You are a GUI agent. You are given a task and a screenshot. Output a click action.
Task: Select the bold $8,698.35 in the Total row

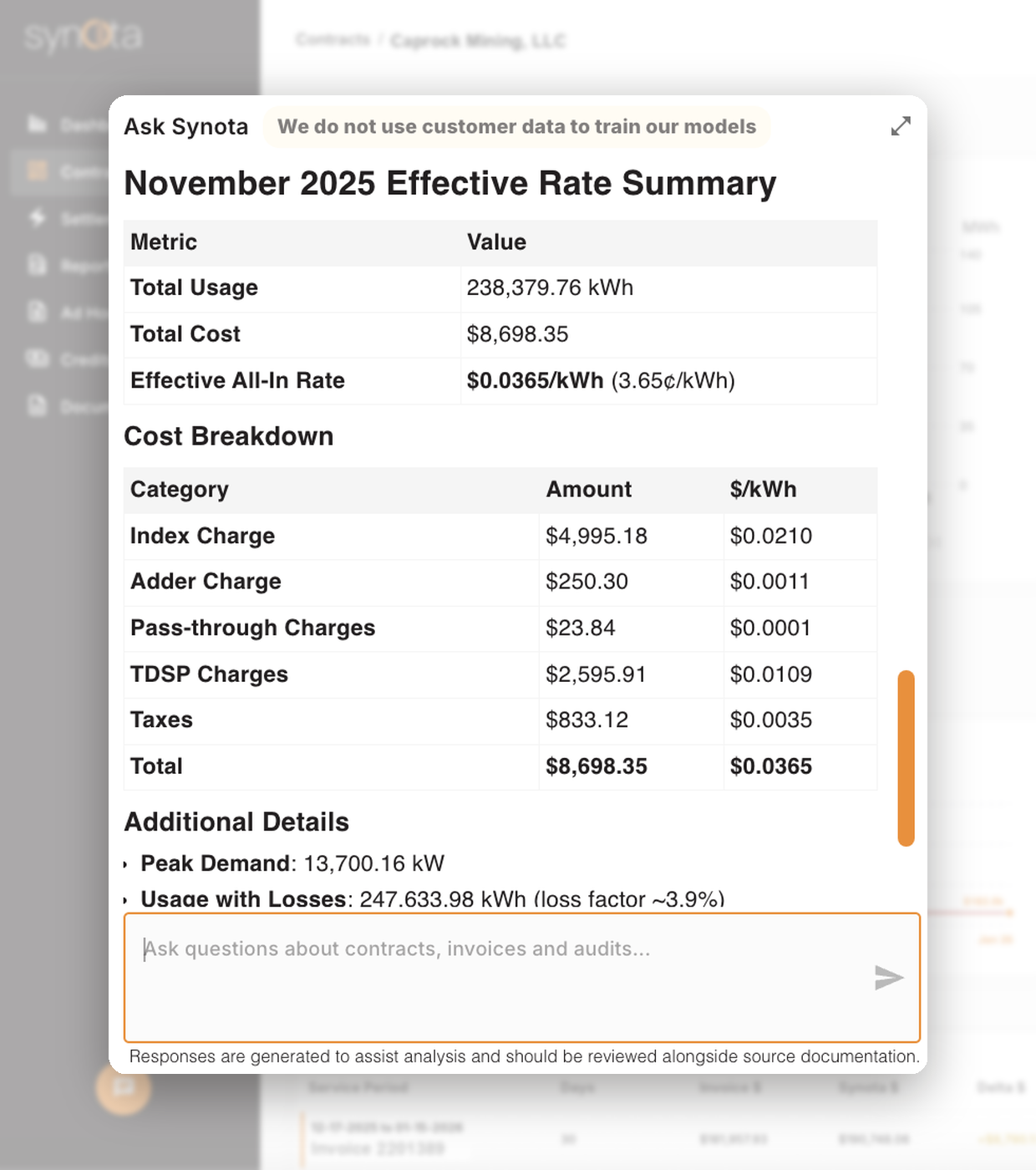pyautogui.click(x=597, y=766)
